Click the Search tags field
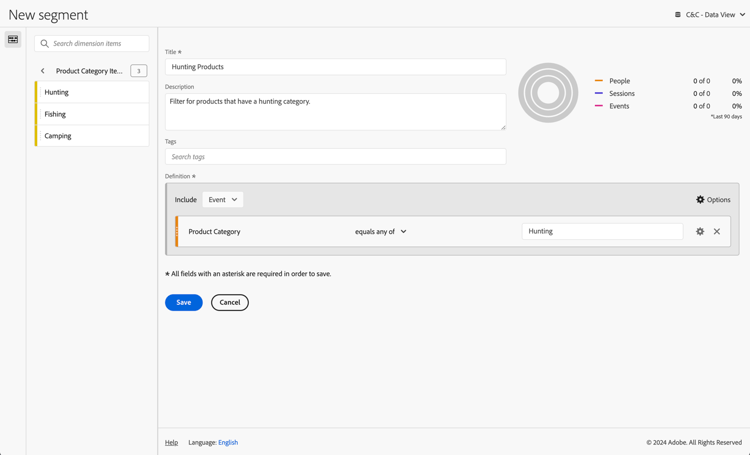This screenshot has height=455, width=750. point(335,157)
